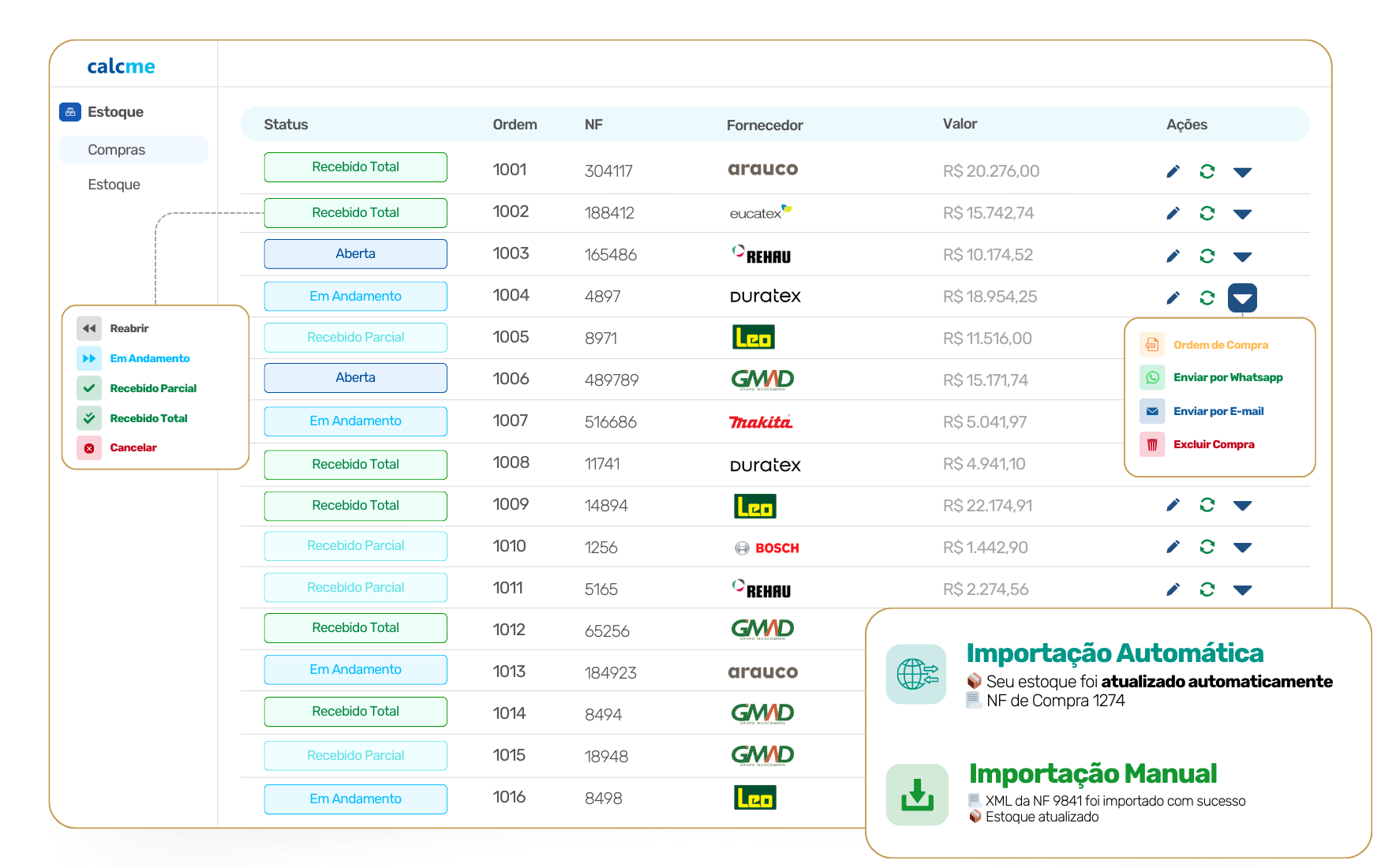
Task: Select Ordem de Compra menu option
Action: [1220, 345]
